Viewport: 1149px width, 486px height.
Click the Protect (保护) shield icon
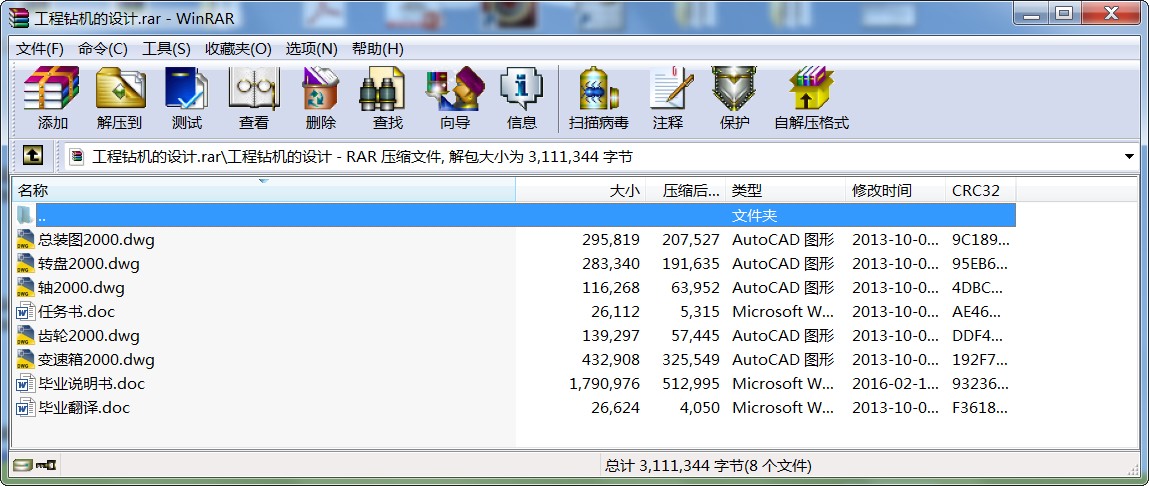point(734,88)
